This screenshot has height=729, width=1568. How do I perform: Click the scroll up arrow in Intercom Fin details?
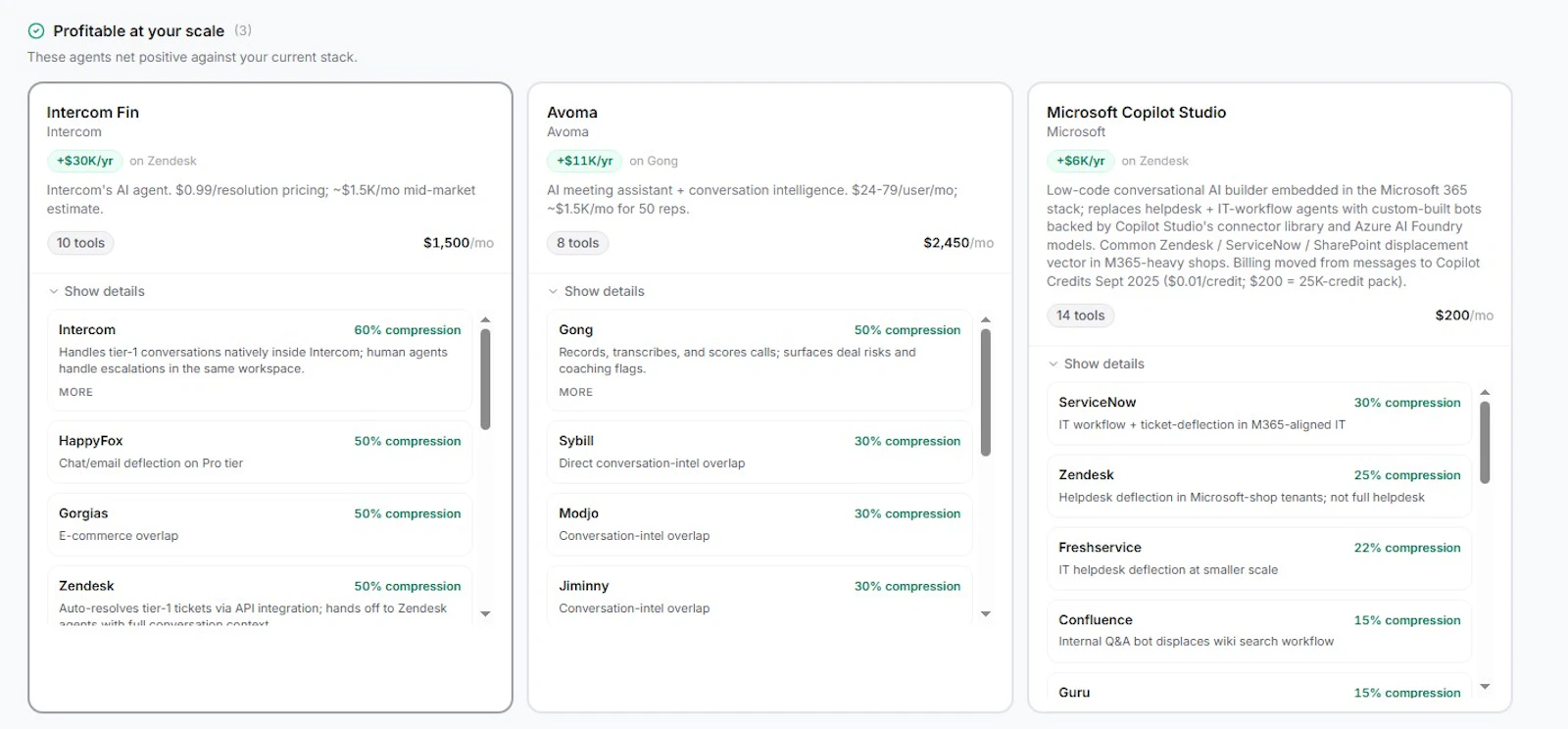tap(485, 319)
